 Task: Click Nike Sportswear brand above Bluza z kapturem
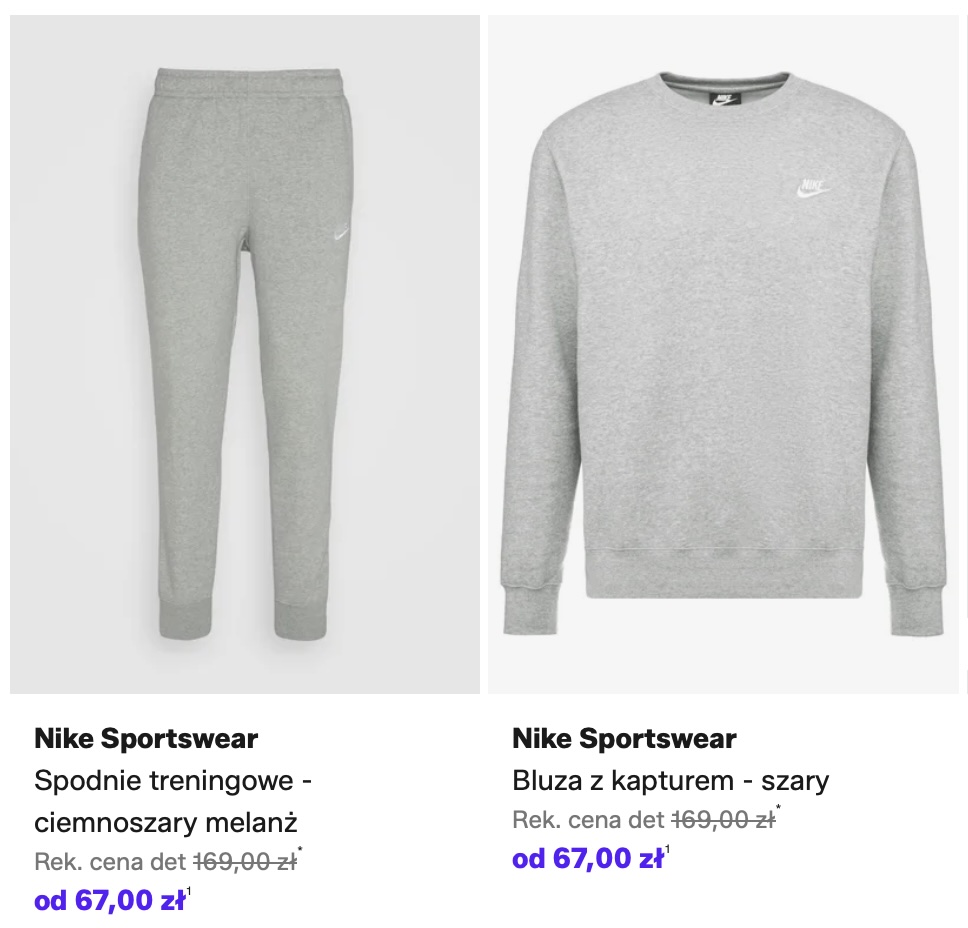click(624, 739)
